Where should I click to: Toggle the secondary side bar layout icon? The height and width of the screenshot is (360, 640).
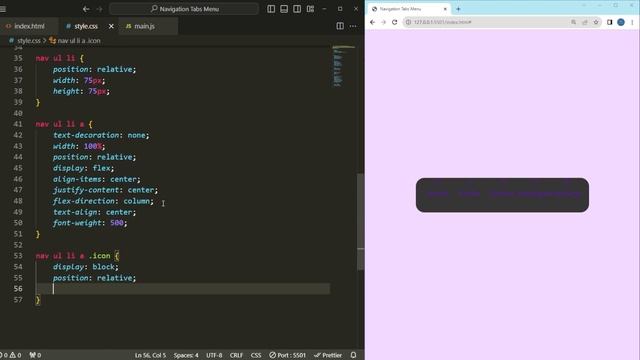297,9
